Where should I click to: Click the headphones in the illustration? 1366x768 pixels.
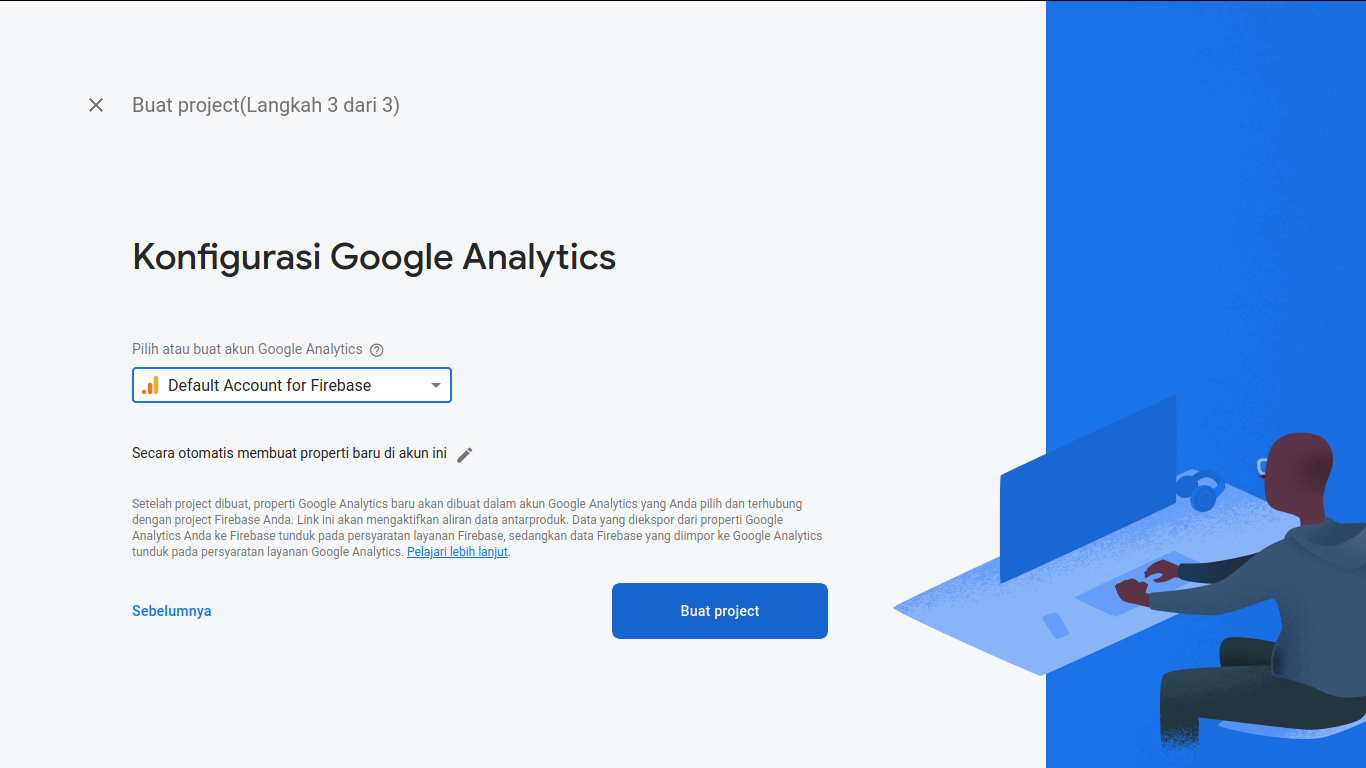[x=1200, y=490]
